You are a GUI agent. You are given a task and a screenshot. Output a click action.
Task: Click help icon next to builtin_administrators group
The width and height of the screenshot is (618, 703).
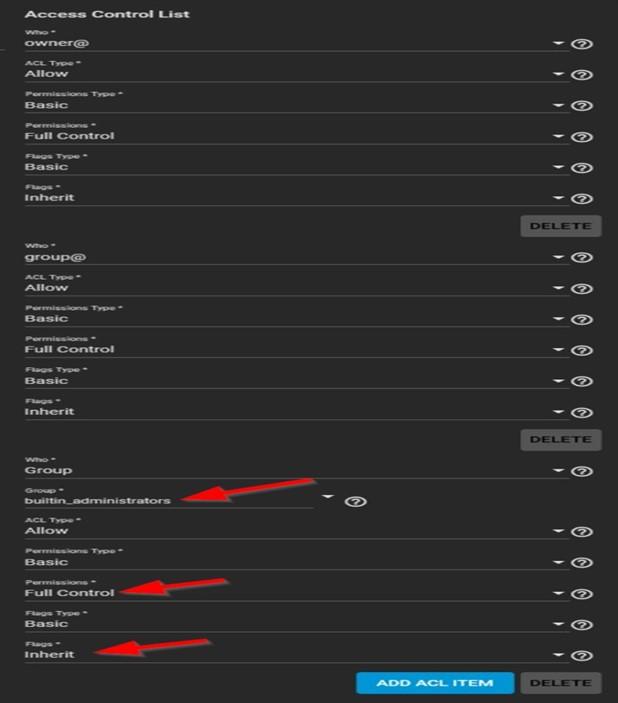point(356,501)
